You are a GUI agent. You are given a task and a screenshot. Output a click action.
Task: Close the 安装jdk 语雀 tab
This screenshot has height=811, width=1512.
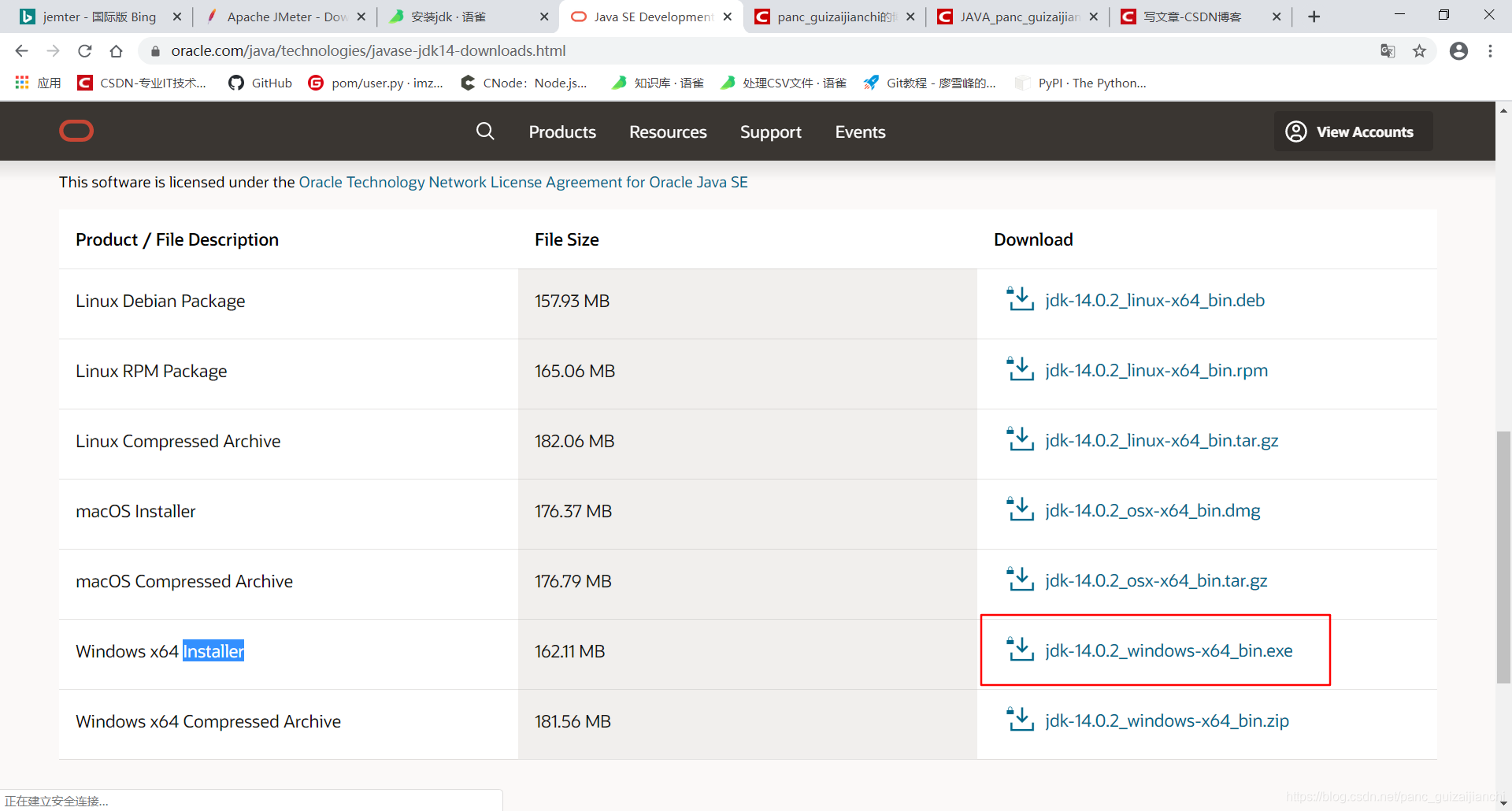coord(544,17)
